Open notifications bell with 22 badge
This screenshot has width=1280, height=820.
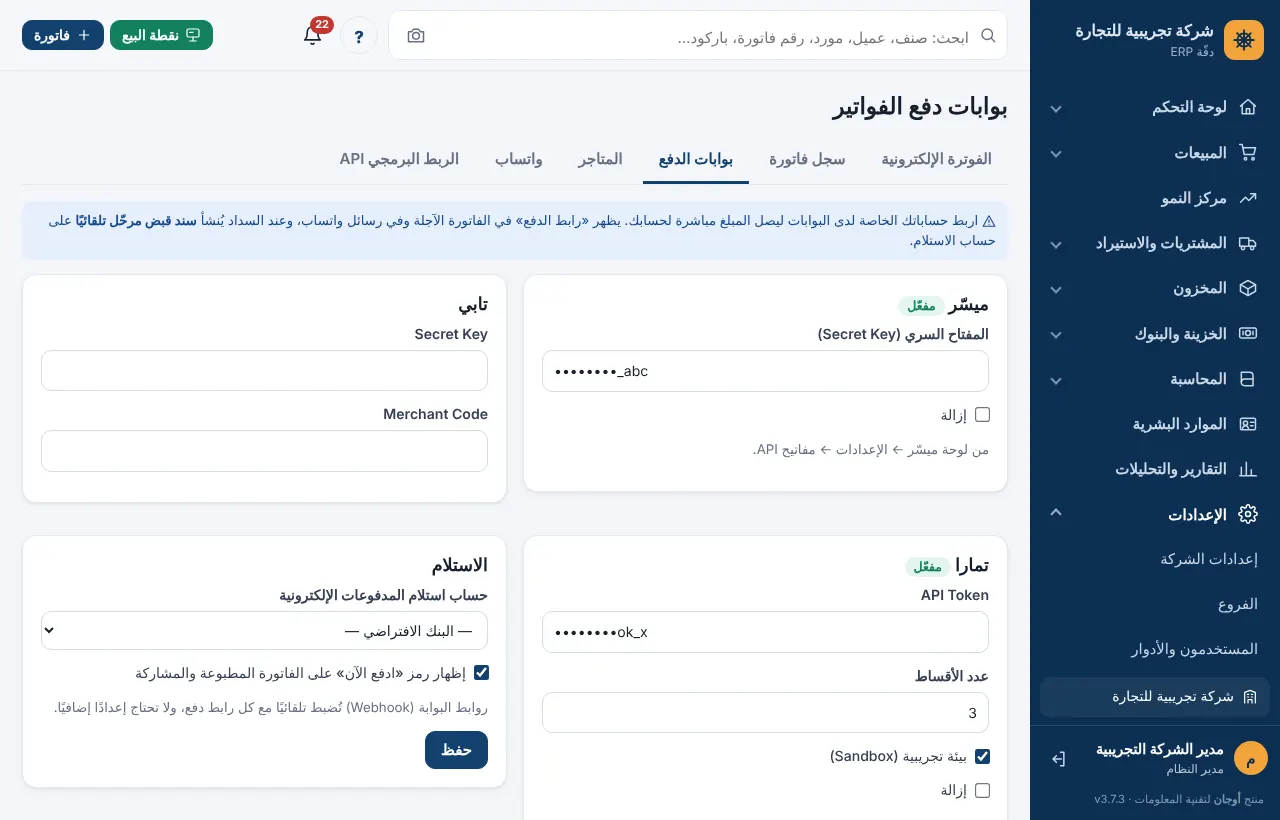point(312,36)
